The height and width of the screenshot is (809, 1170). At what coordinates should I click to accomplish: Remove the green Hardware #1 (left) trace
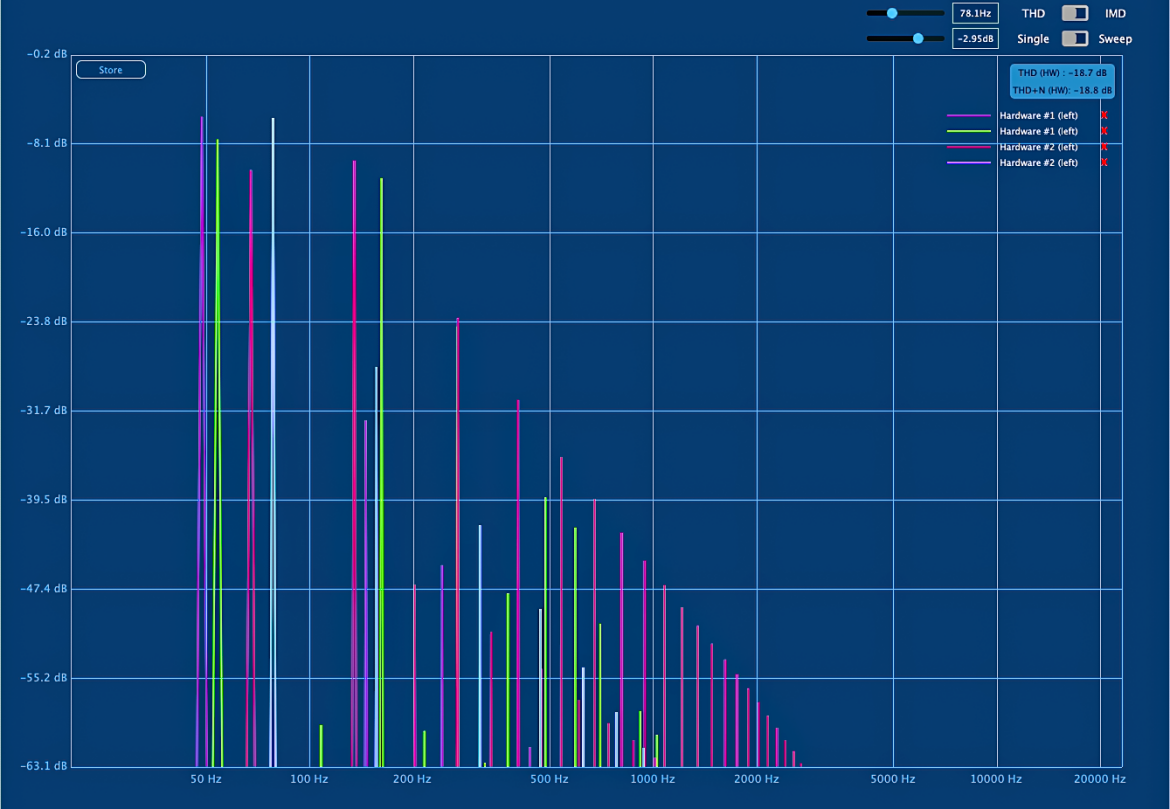(1104, 131)
